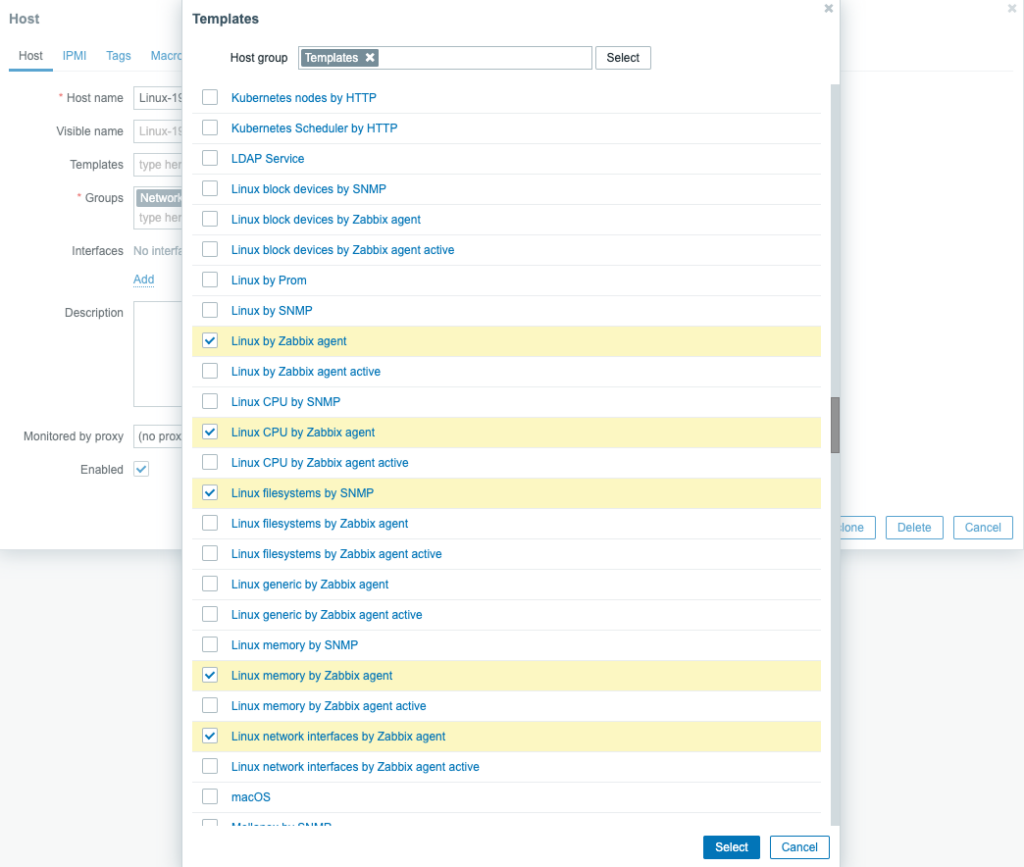Screen dimensions: 1024x867
Task: Uncheck Linux network interfaces by Zabbix agent
Action: (x=210, y=736)
